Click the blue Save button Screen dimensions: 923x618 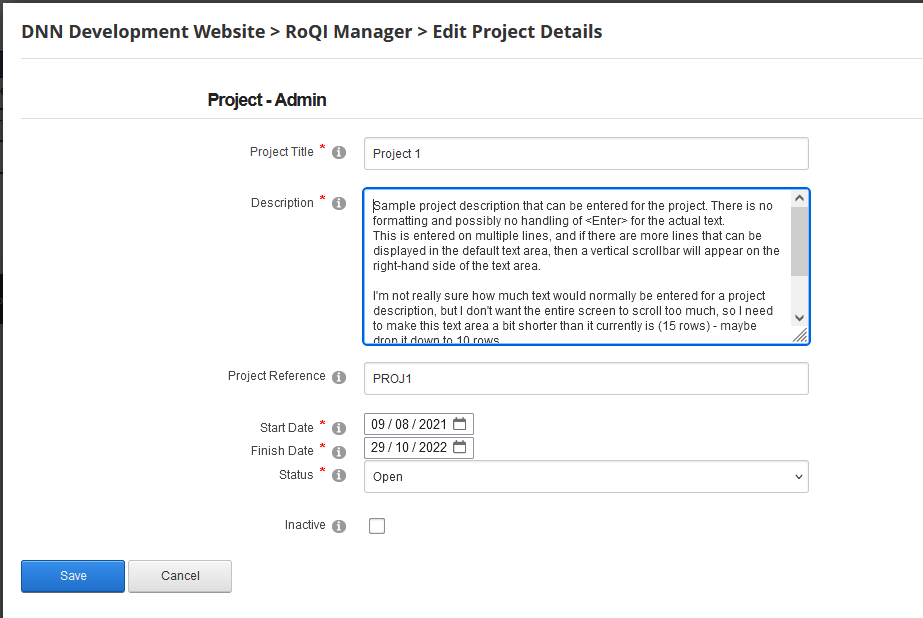tap(72, 576)
